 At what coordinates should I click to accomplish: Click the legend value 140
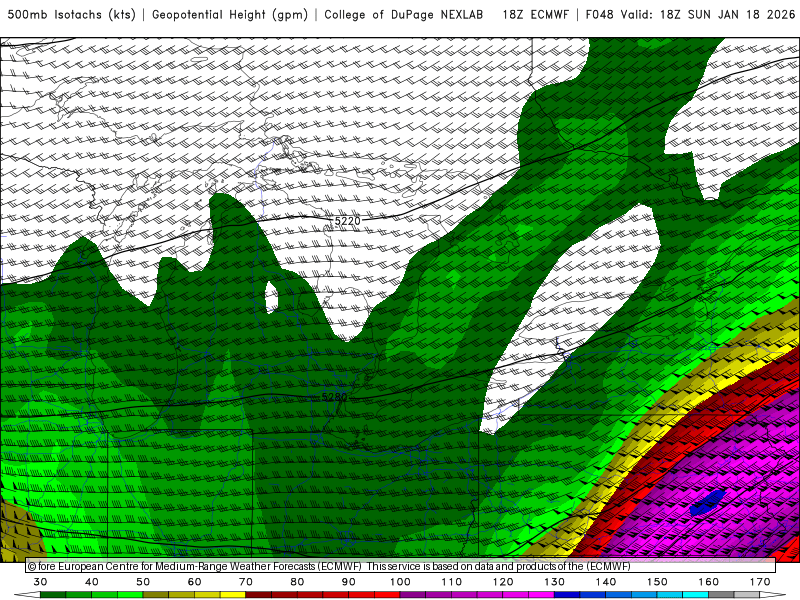606,582
